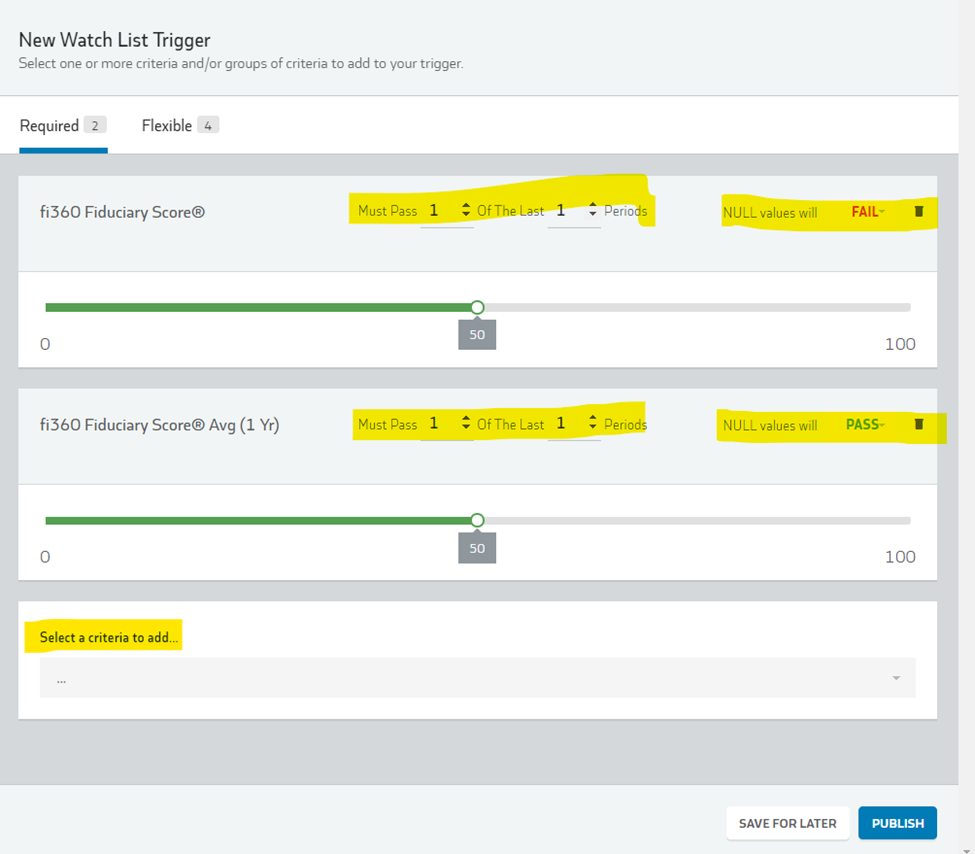Click Of The Last stepper for Fiduciary Score®
Viewport: 975px width, 854px height.
point(593,210)
